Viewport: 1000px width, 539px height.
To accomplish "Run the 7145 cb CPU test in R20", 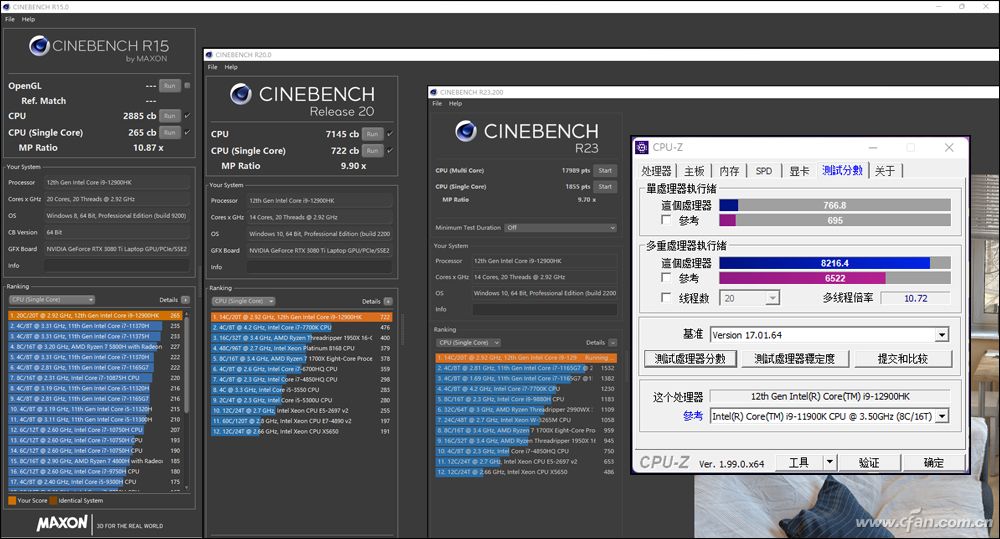I will coord(372,134).
